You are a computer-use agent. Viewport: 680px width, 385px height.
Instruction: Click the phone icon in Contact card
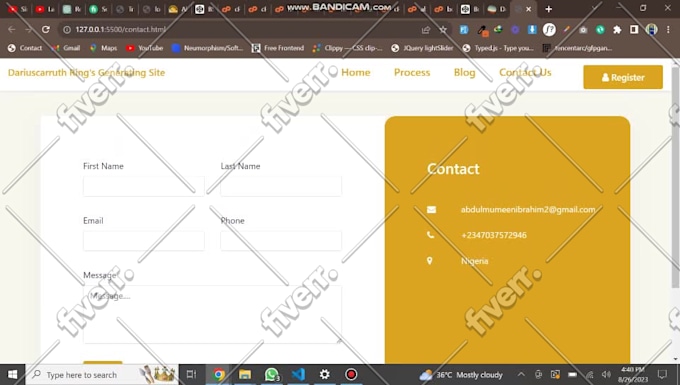[430, 235]
